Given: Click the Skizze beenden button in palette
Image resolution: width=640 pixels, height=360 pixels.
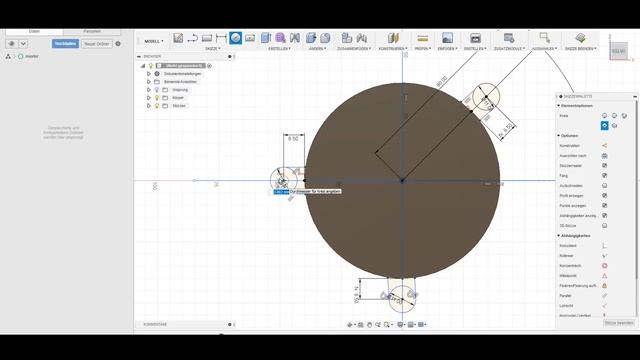Looking at the screenshot, I should point(619,323).
